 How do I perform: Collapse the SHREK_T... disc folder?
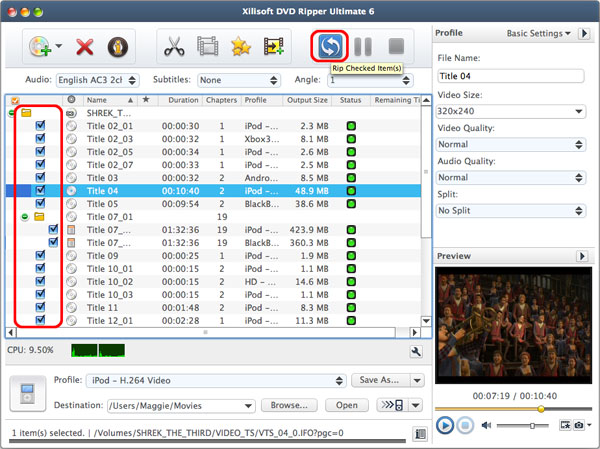(x=11, y=113)
